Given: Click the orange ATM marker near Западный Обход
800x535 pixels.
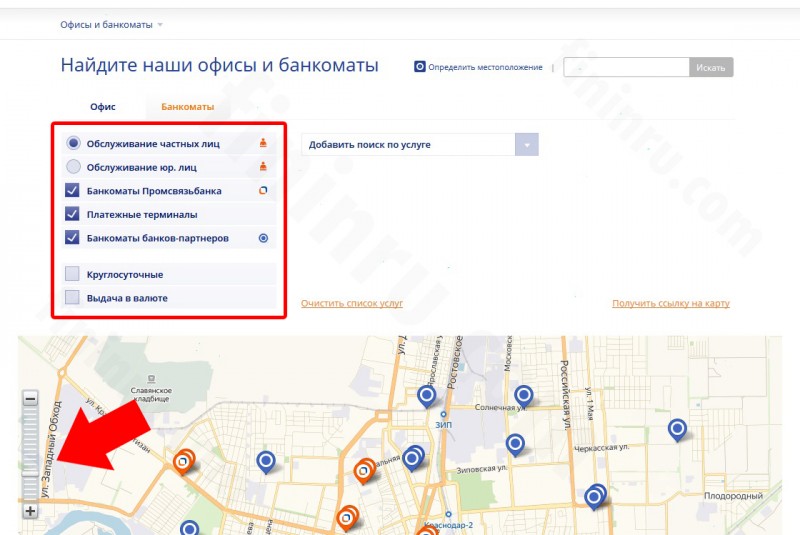Looking at the screenshot, I should point(183,462).
